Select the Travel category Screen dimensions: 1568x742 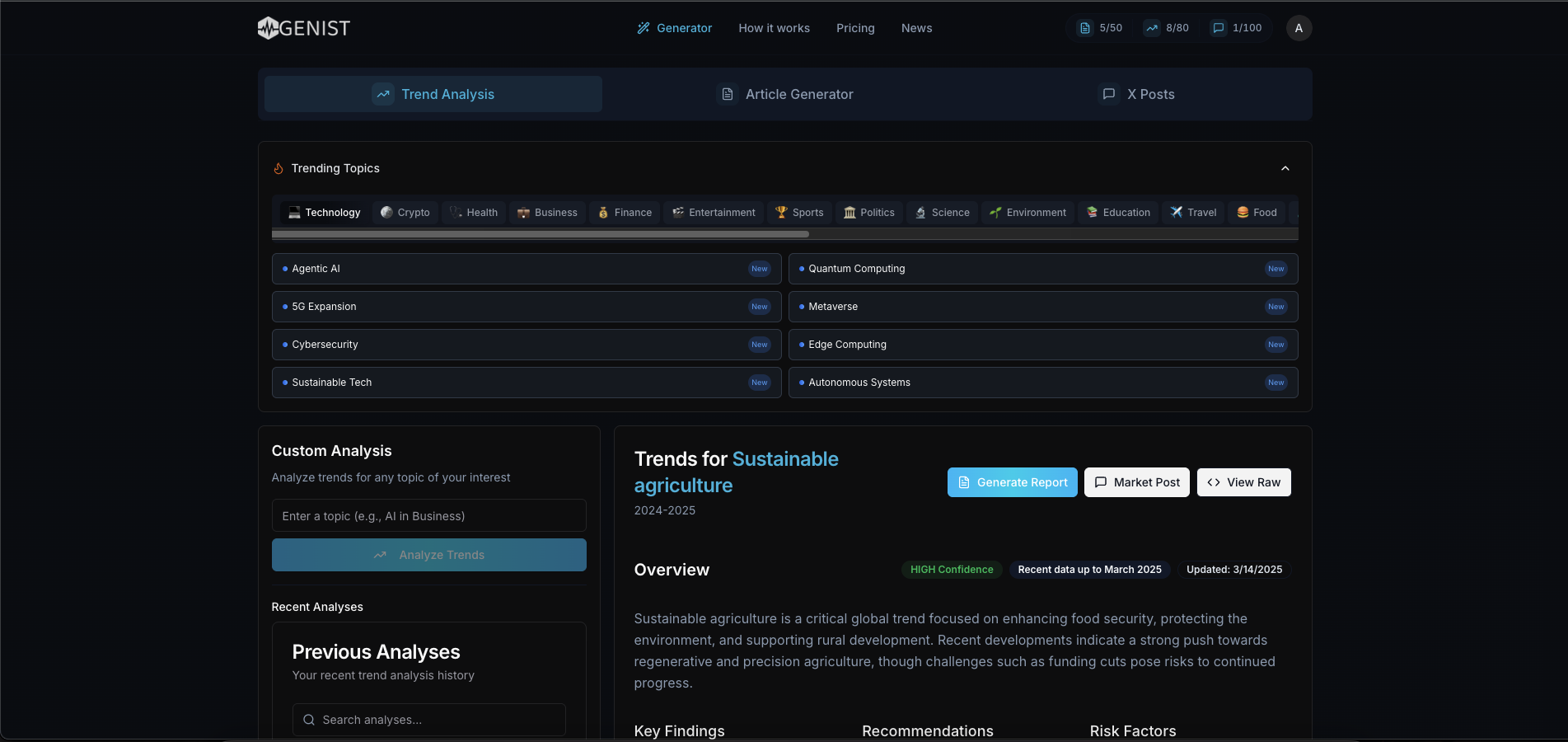(1193, 213)
